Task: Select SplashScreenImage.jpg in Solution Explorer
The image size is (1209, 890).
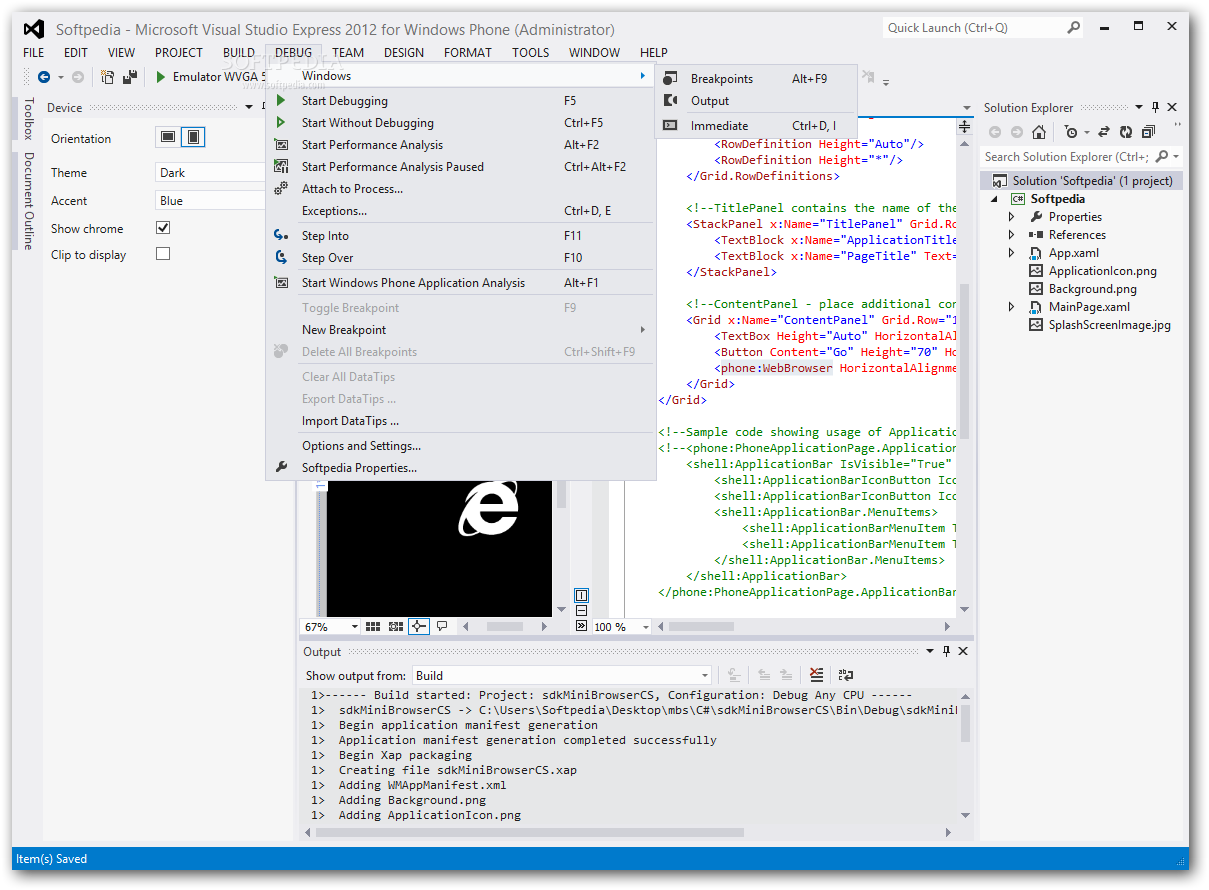Action: coord(1109,325)
